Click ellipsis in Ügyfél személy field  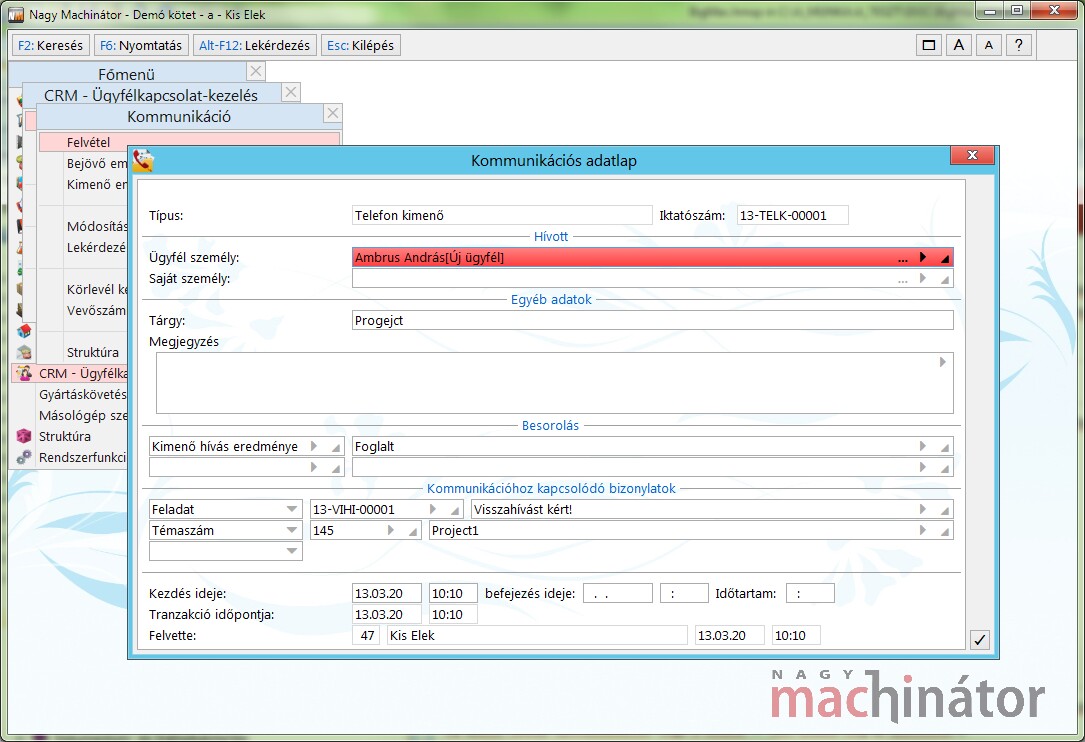click(902, 258)
